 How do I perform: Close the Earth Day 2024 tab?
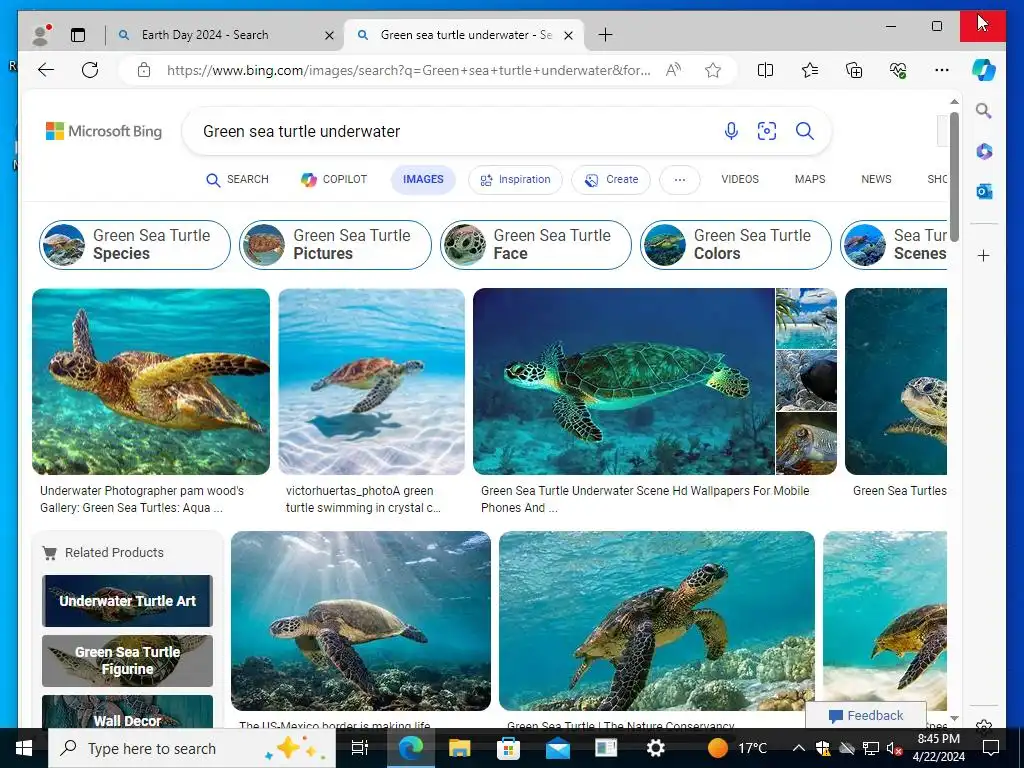coord(330,35)
